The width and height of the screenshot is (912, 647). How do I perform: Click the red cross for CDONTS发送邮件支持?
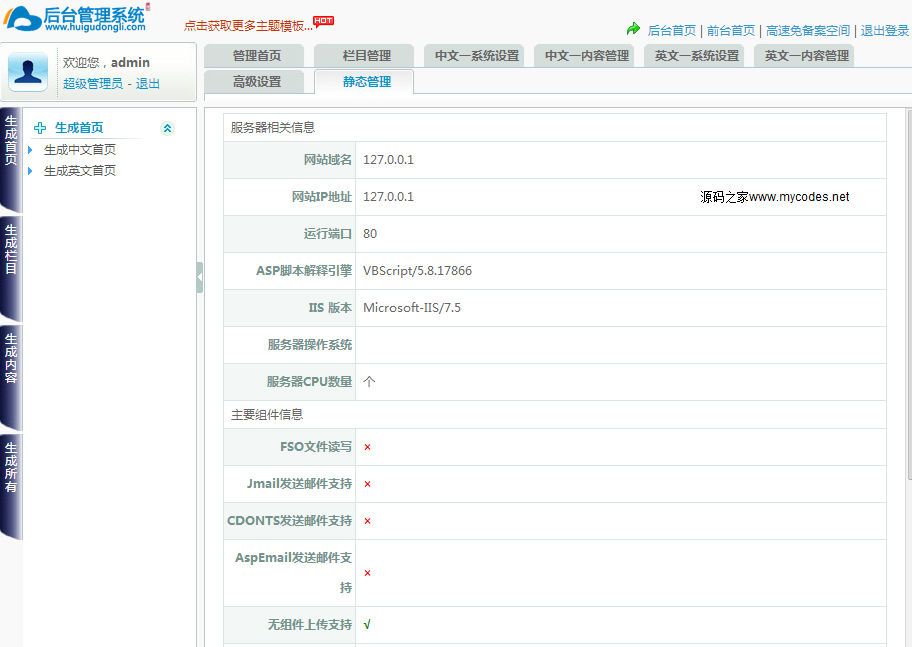367,521
